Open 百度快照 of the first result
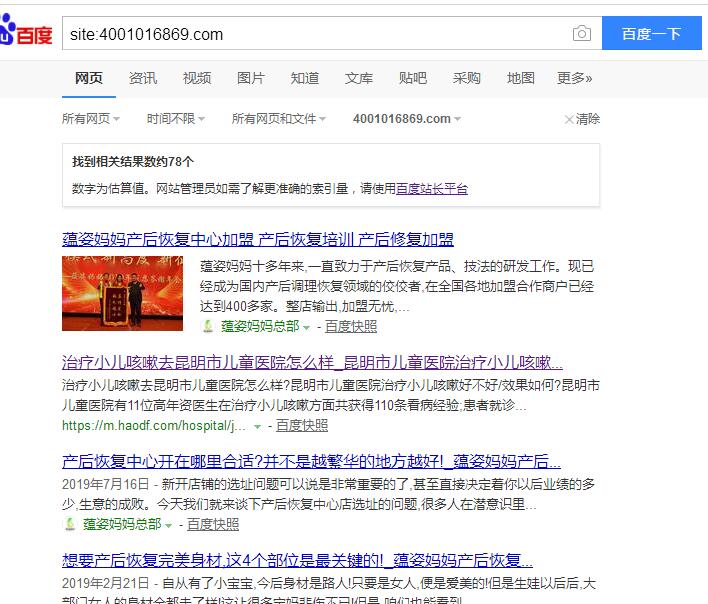708x604 pixels. (x=351, y=326)
